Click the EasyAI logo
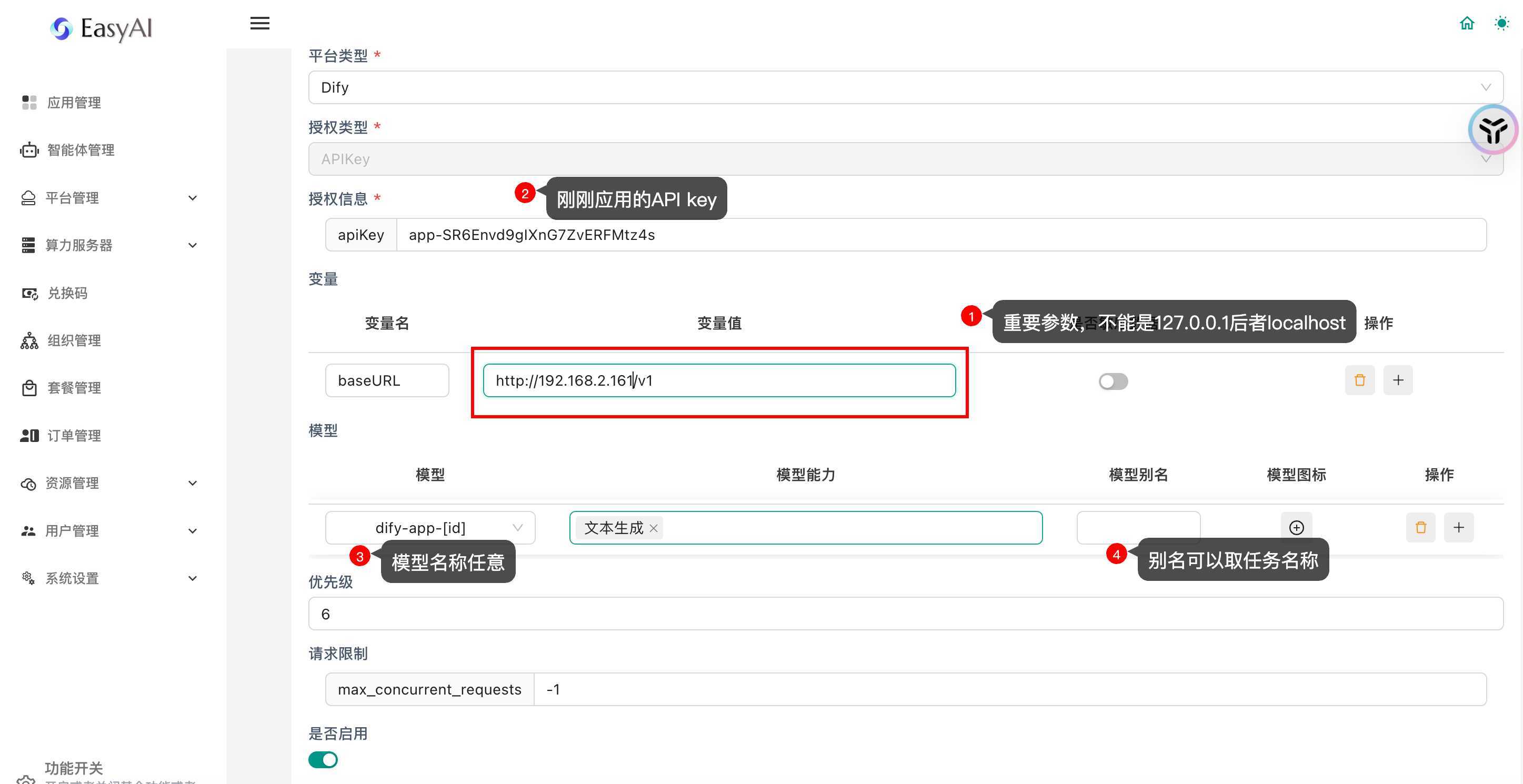Viewport: 1523px width, 784px height. point(101,28)
